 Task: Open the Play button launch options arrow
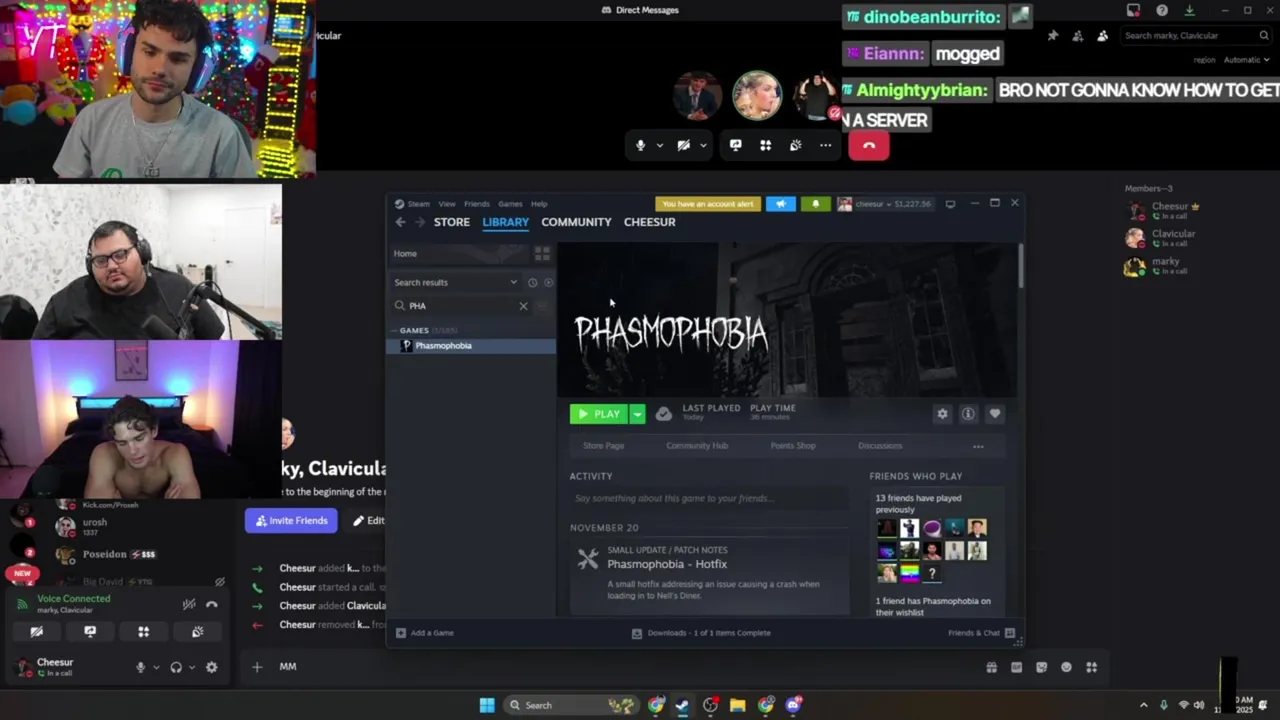tap(637, 414)
